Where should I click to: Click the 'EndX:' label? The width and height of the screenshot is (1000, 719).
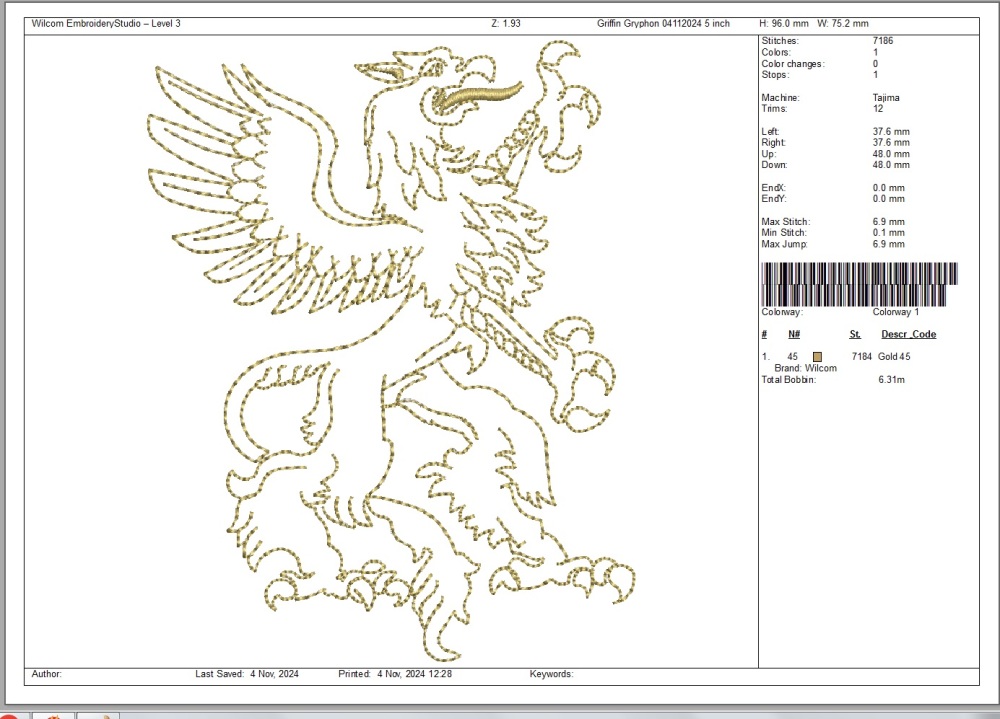click(x=774, y=188)
